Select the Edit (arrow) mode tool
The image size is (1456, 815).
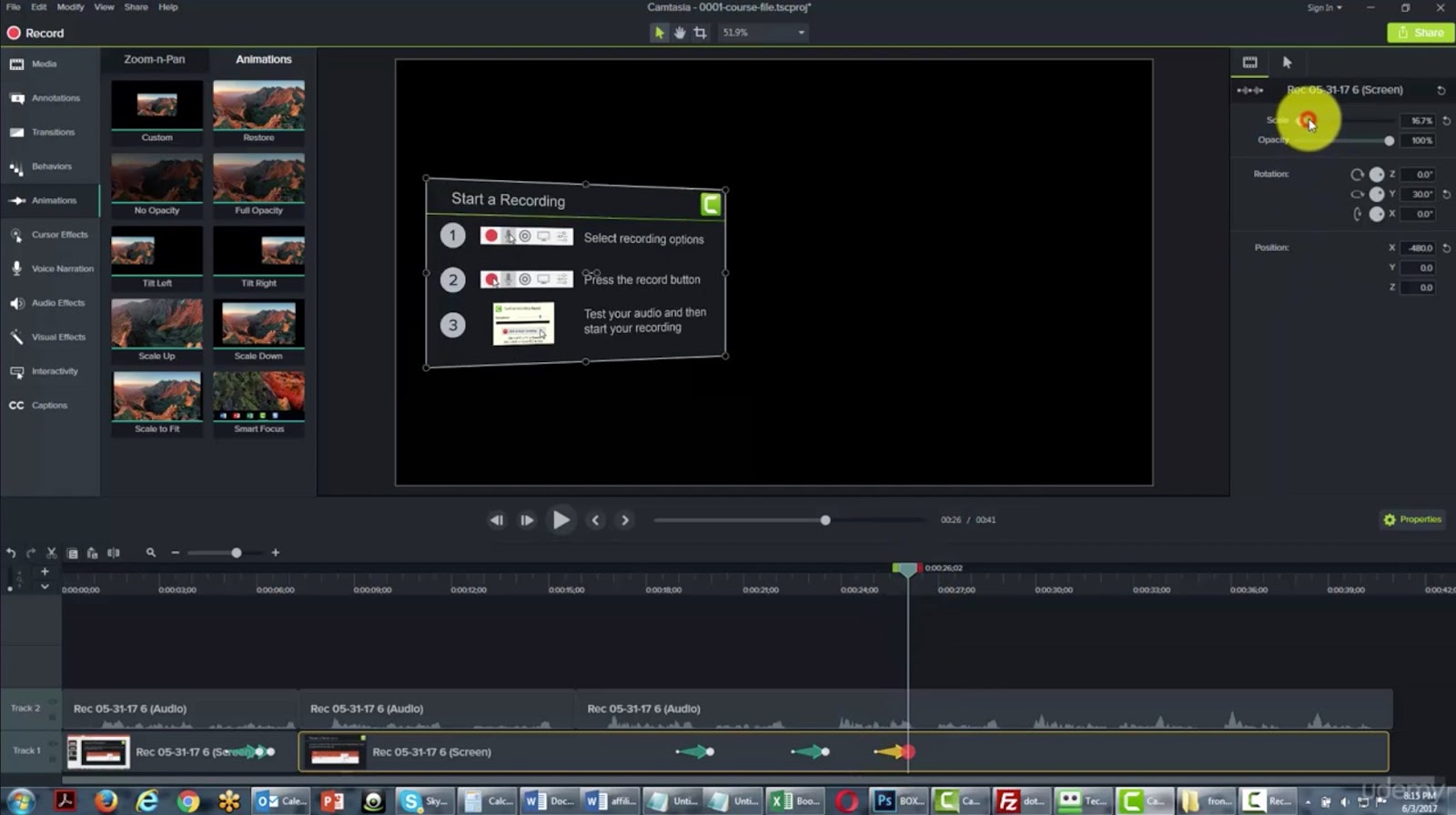659,33
